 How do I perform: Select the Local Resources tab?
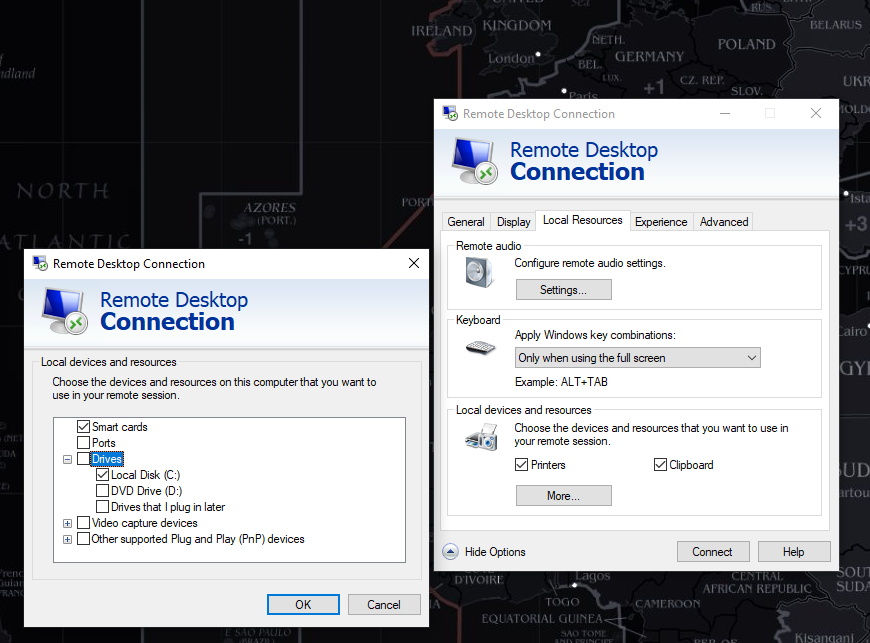tap(583, 220)
